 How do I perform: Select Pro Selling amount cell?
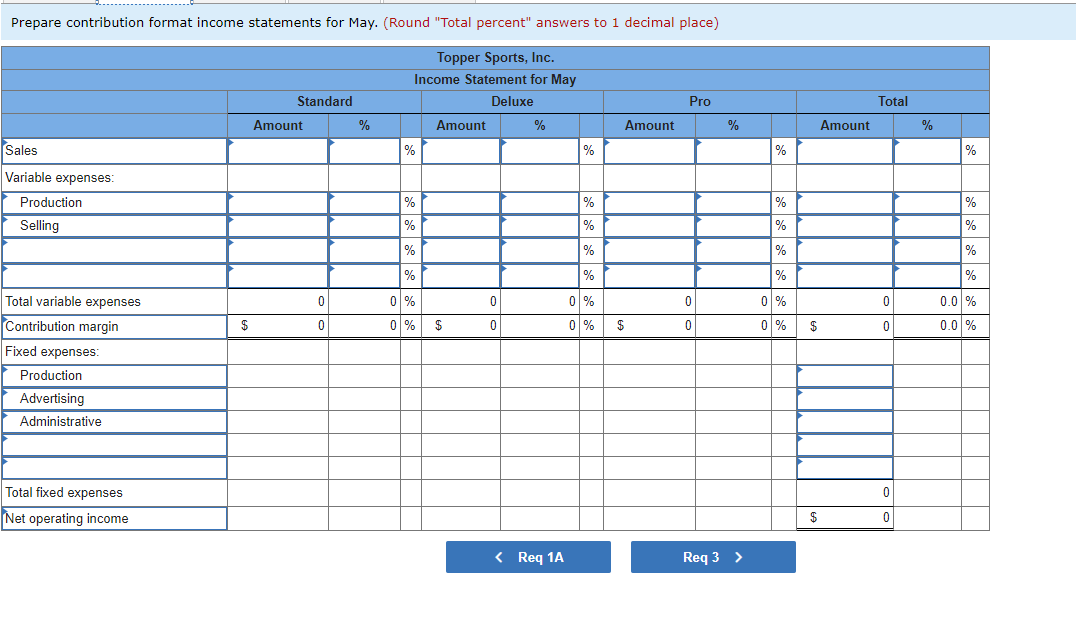click(x=650, y=226)
